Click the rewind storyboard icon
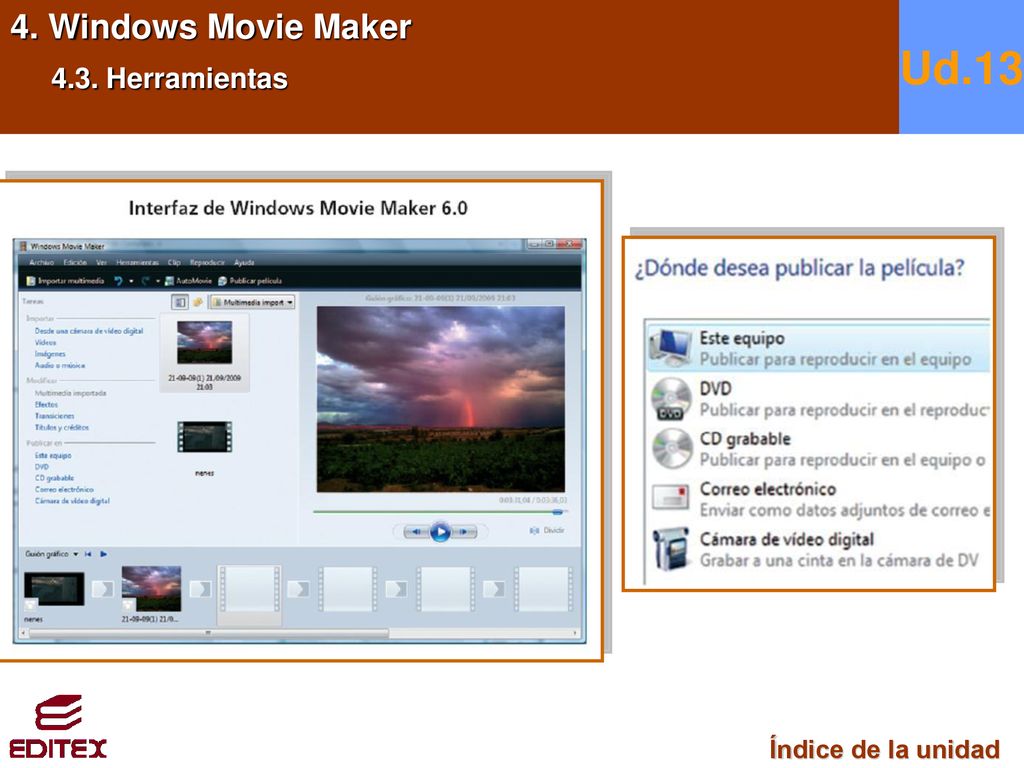1024x768 pixels. point(88,554)
